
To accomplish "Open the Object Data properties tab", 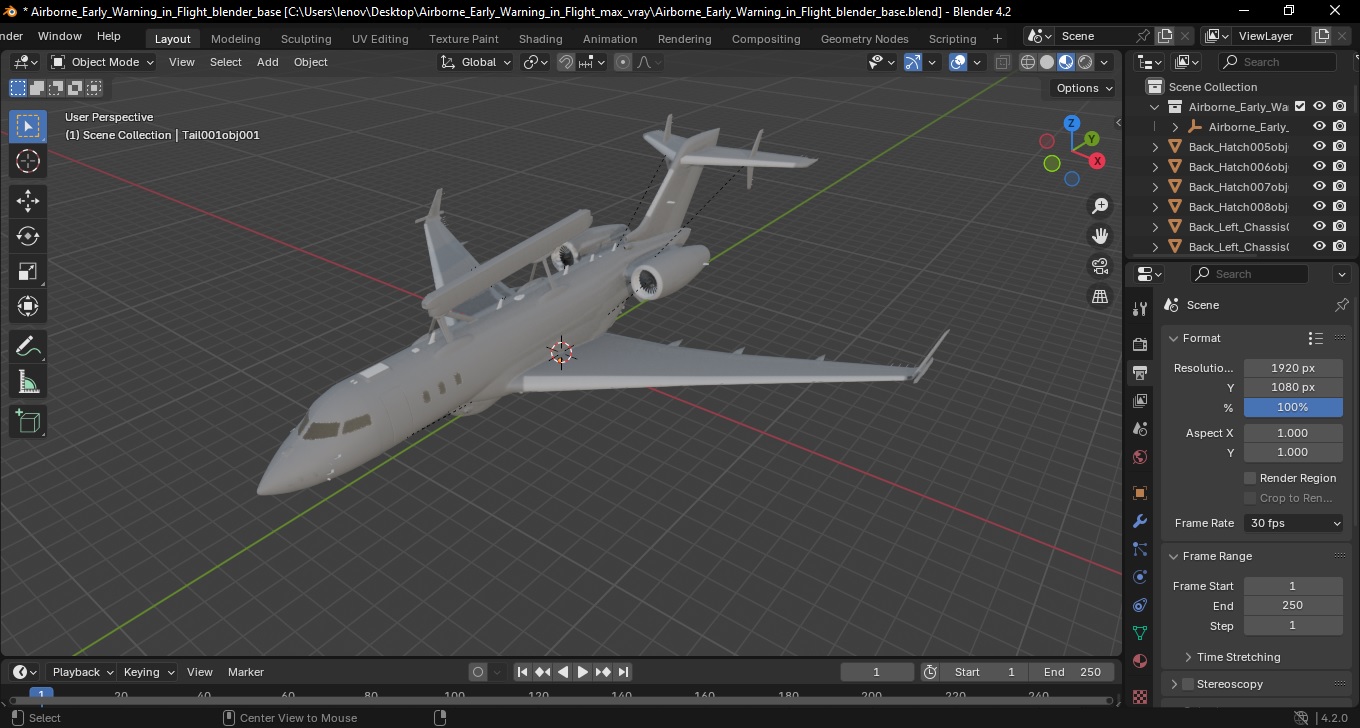I will (1140, 633).
